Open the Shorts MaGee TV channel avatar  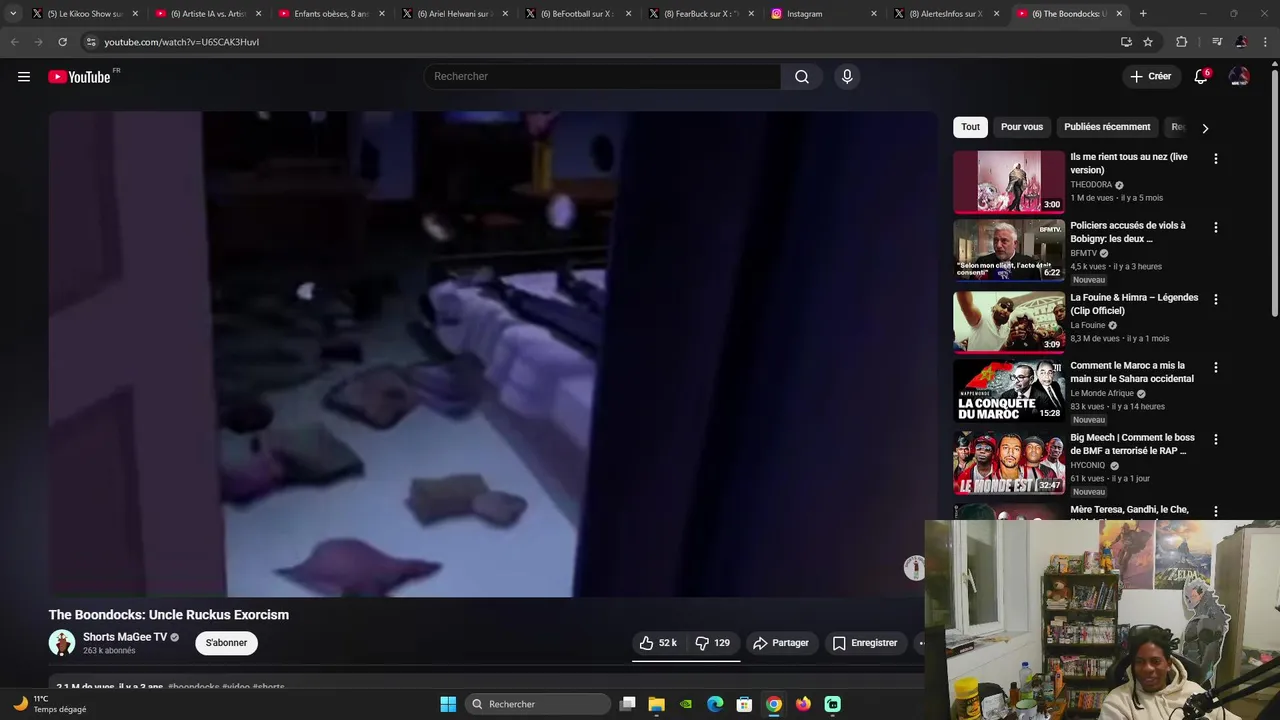(62, 643)
